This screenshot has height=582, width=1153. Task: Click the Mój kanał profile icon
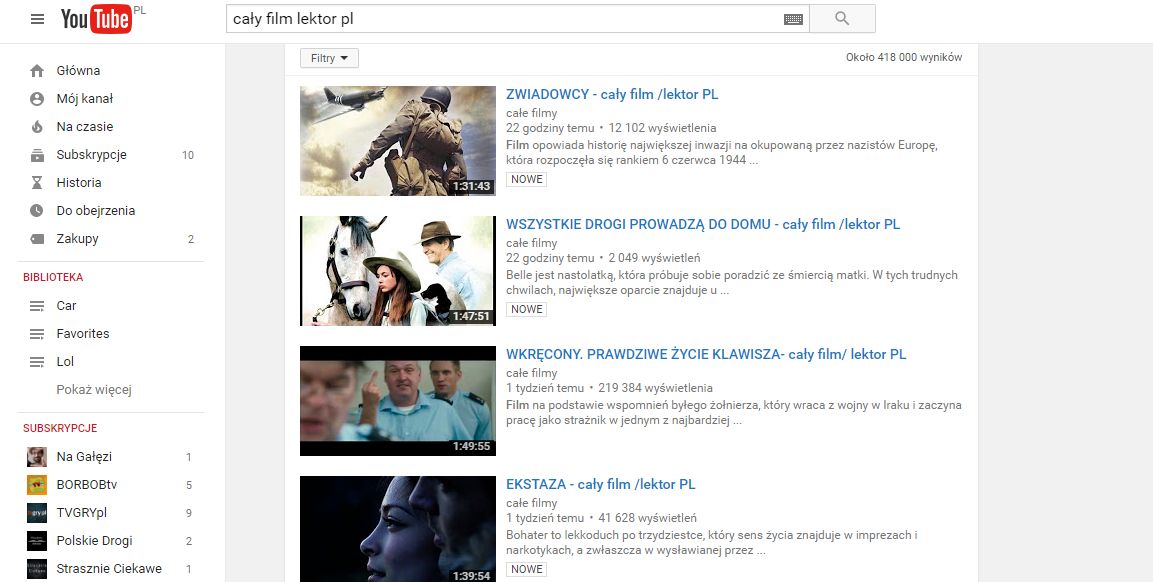(36, 98)
